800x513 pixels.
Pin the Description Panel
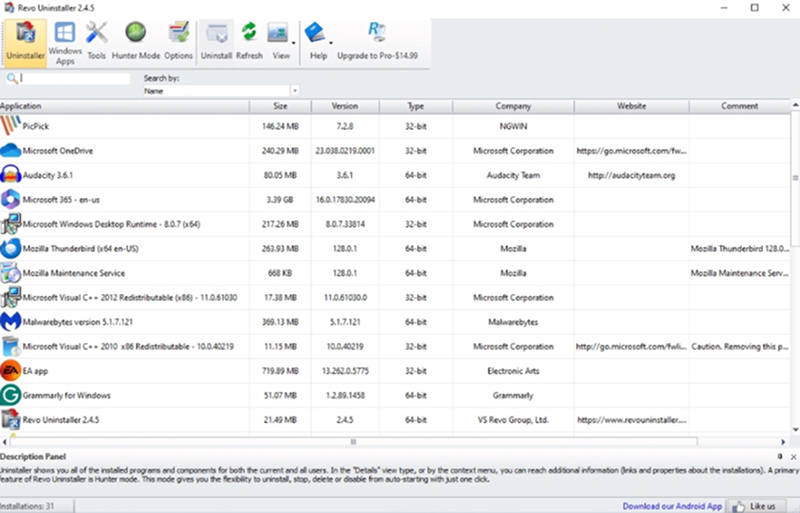[x=780, y=457]
